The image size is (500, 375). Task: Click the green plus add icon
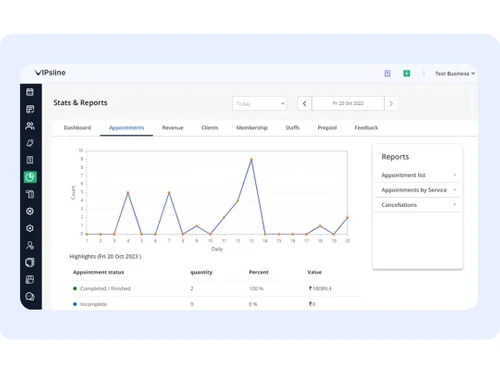(407, 73)
